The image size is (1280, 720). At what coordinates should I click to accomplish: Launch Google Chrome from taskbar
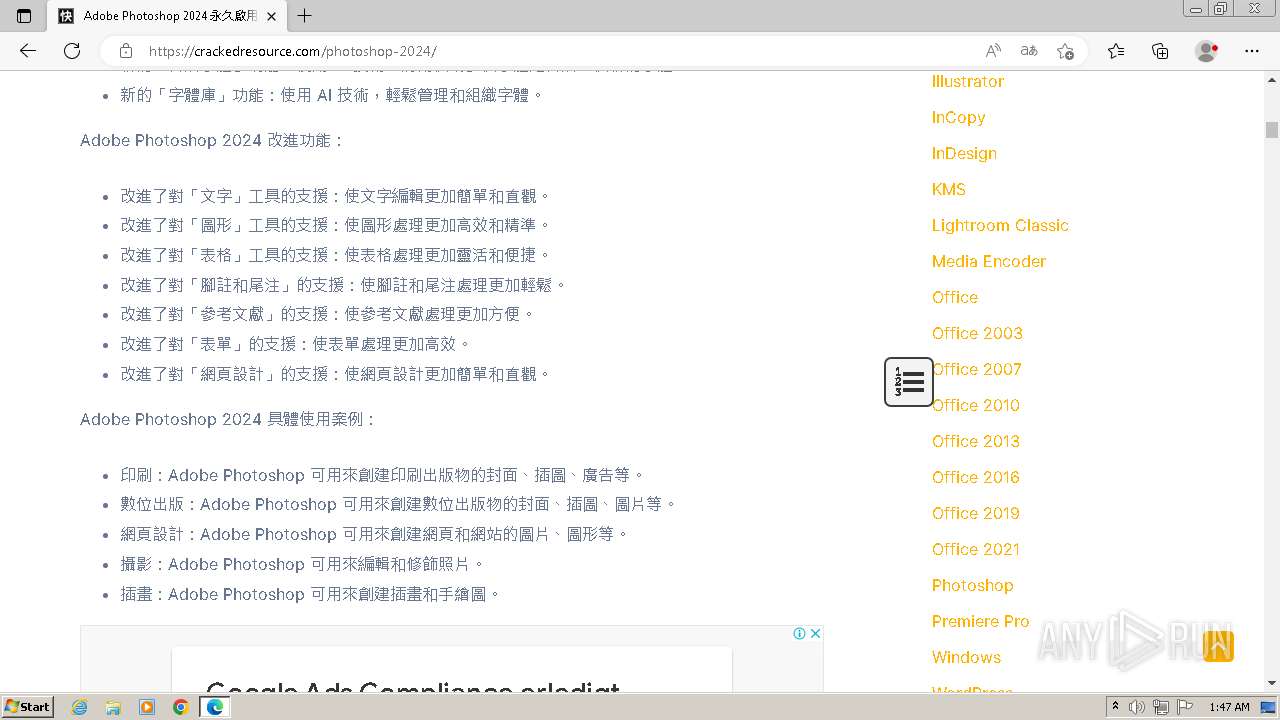click(x=181, y=707)
